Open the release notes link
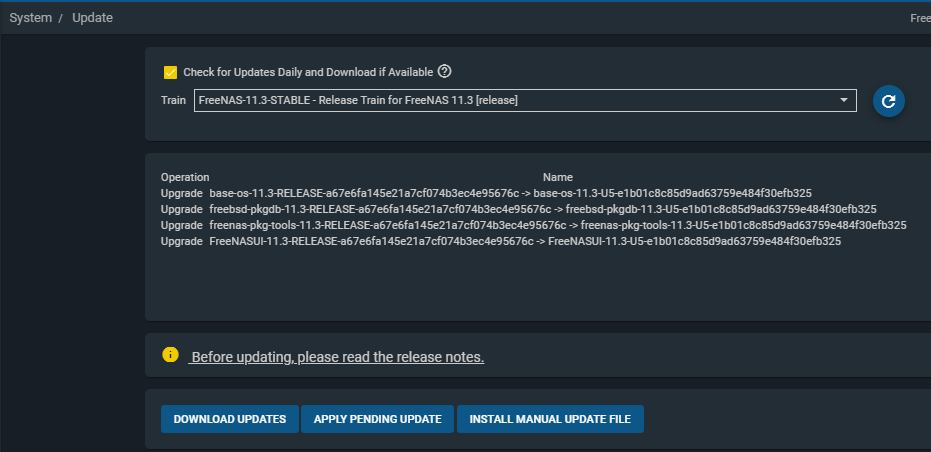Viewport: 931px width, 452px height. point(337,358)
